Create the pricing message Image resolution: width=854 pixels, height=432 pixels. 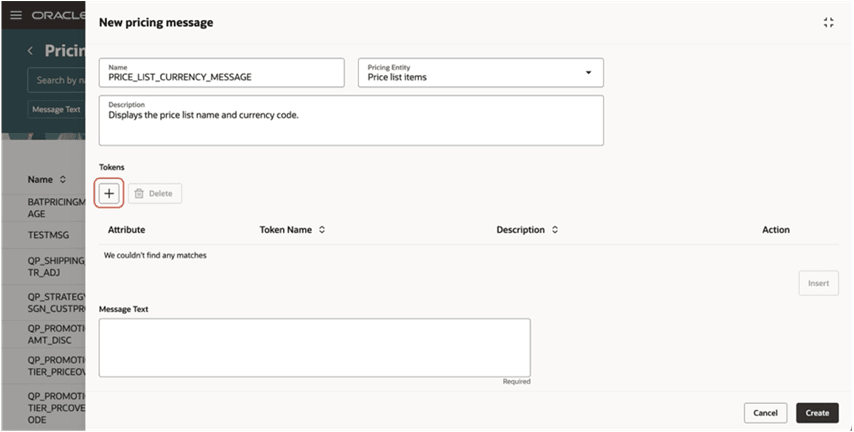[817, 413]
